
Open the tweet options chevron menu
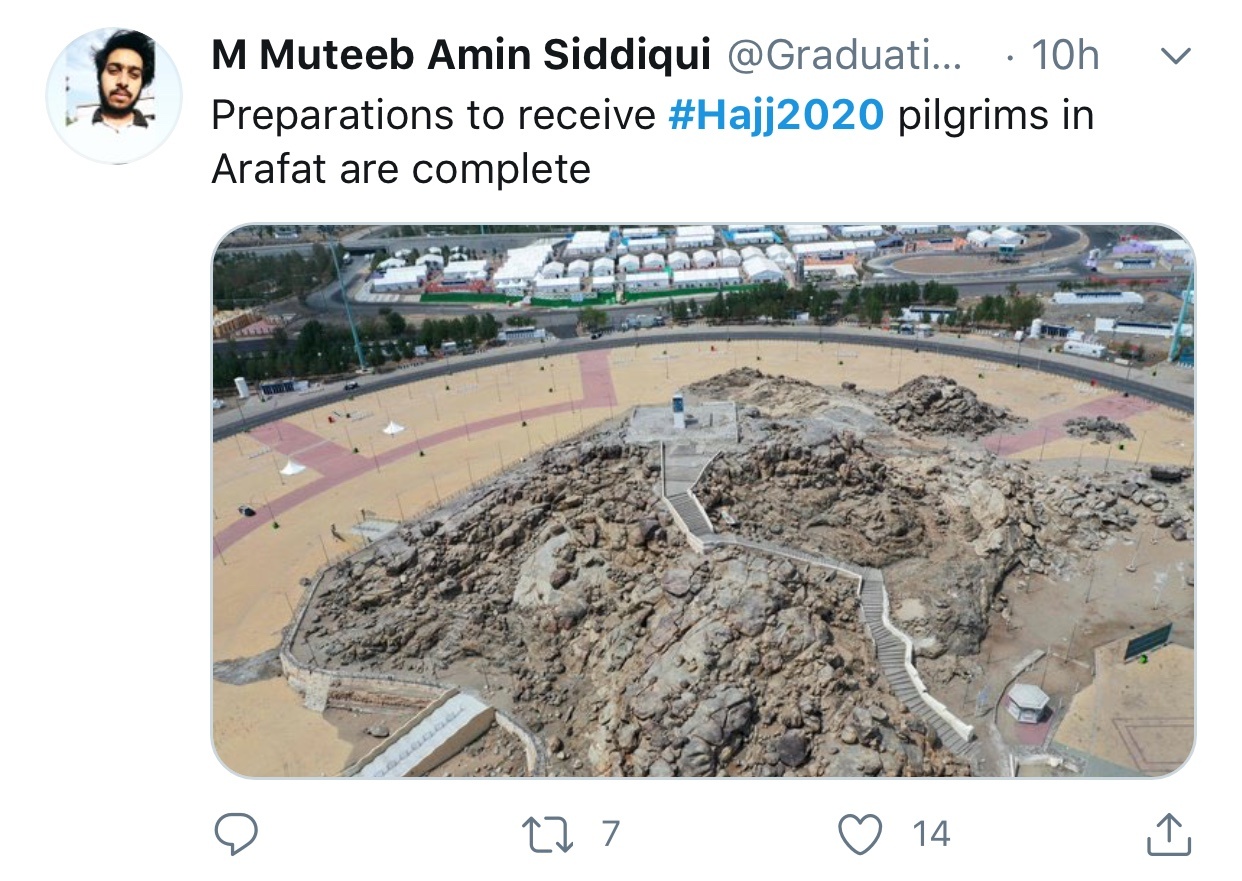[x=1176, y=57]
